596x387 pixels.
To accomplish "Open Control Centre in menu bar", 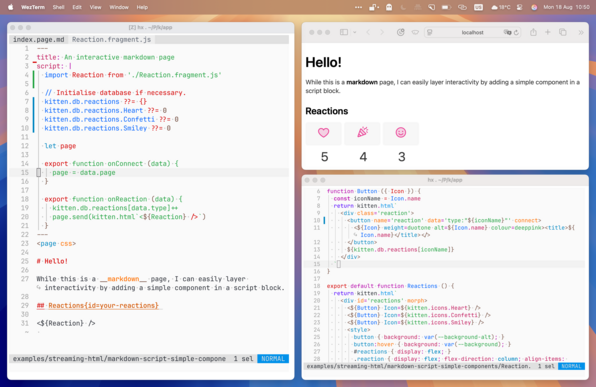I will 520,7.
